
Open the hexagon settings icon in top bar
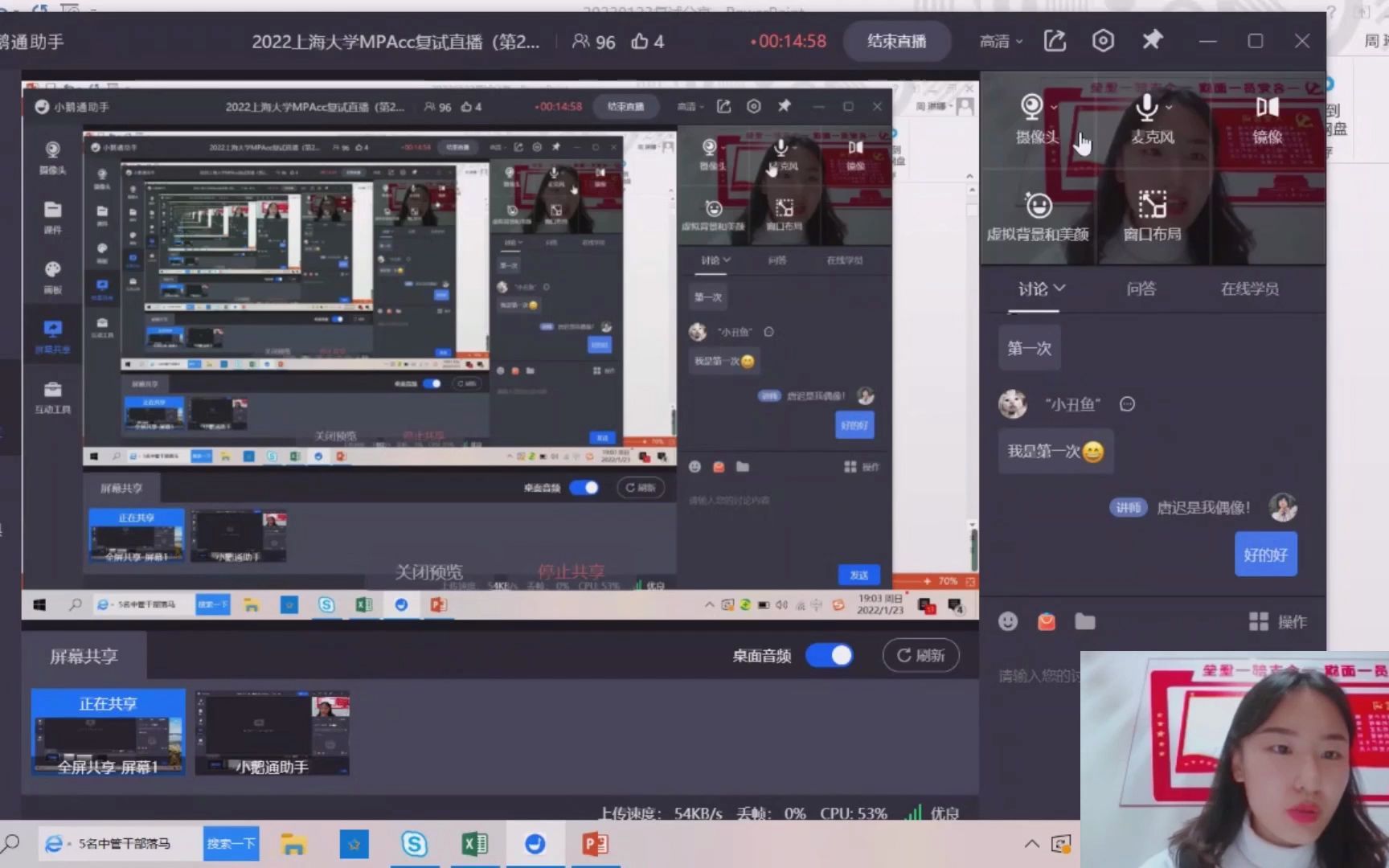coord(1103,40)
